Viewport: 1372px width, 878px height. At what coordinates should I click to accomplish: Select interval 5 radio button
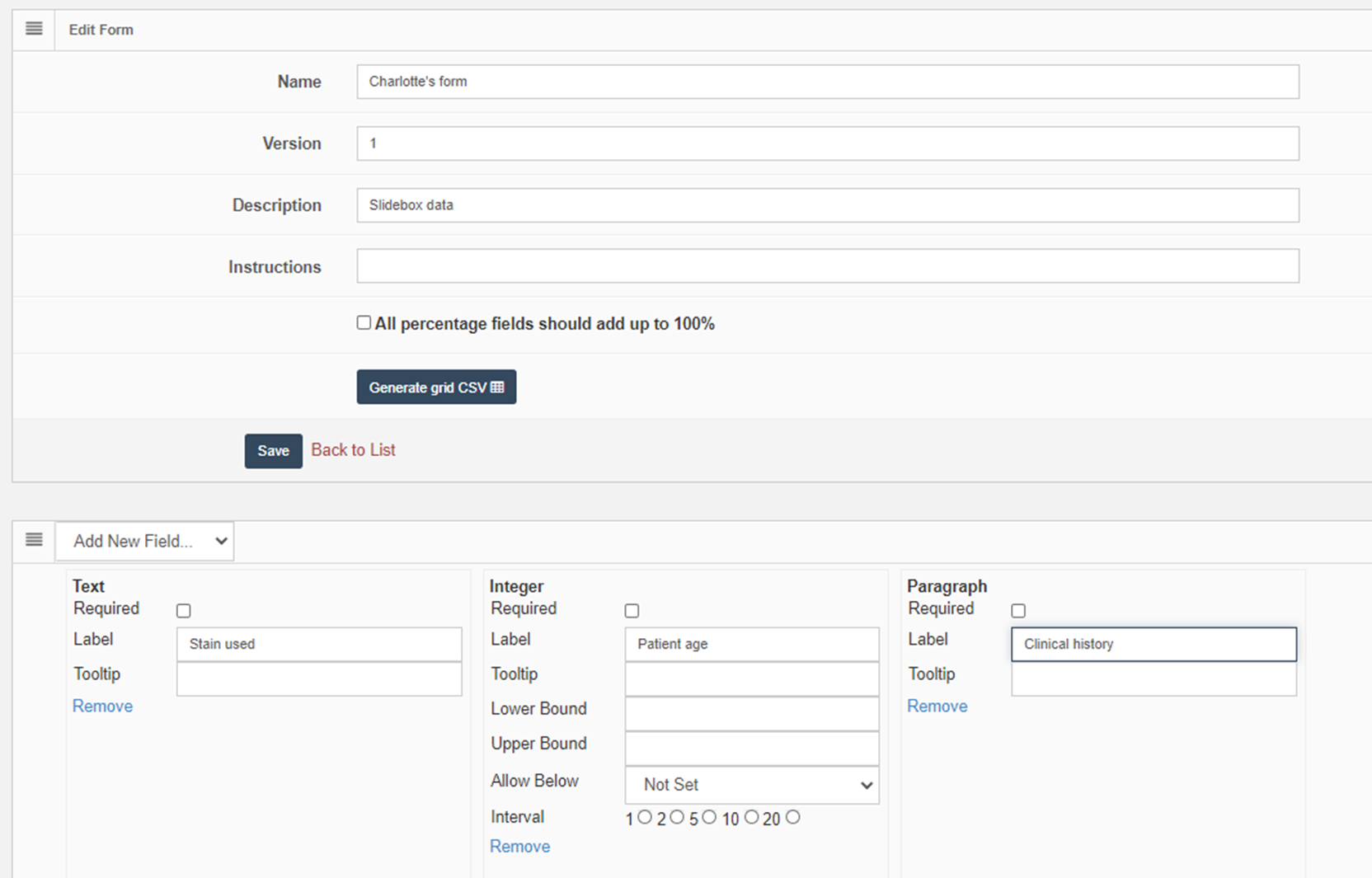point(709,817)
